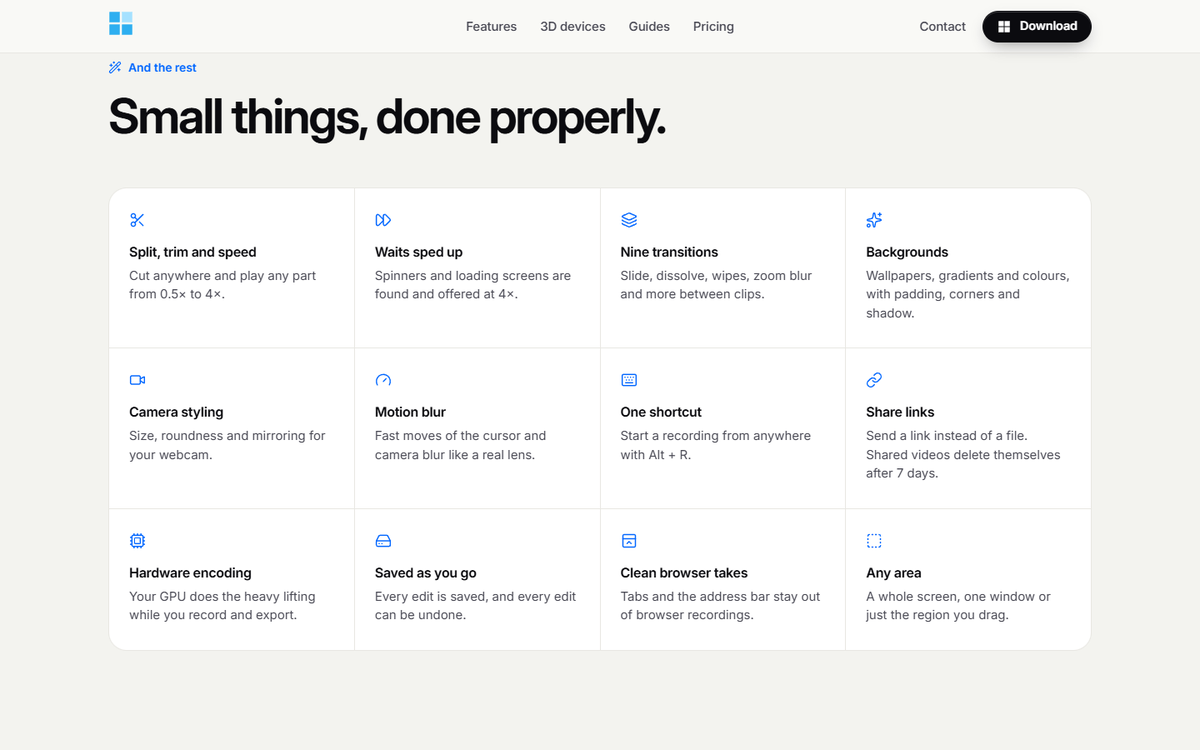
Task: Click the magic wand icon beside And the rest
Action: click(115, 68)
